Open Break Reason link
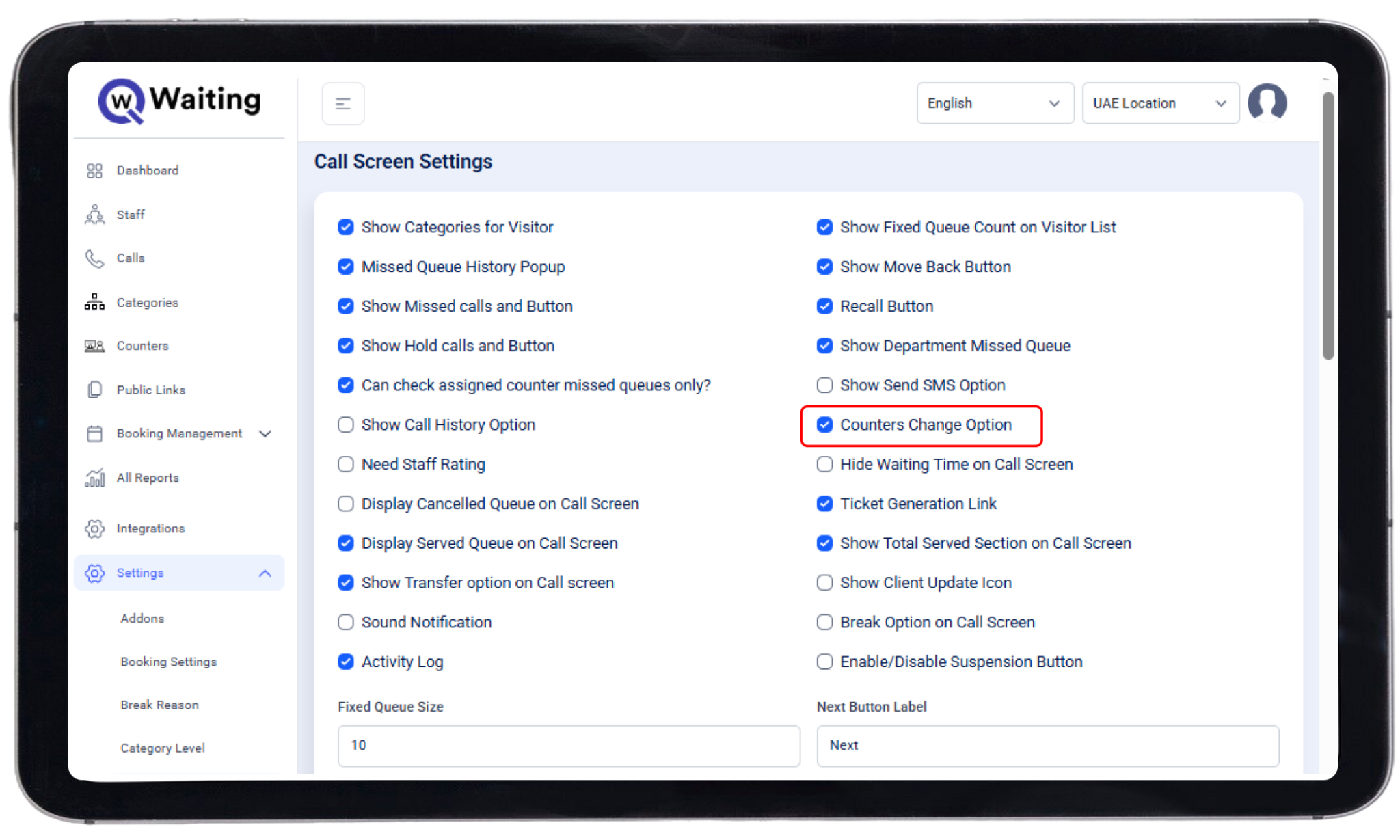This screenshot has width=1400, height=840. 159,705
